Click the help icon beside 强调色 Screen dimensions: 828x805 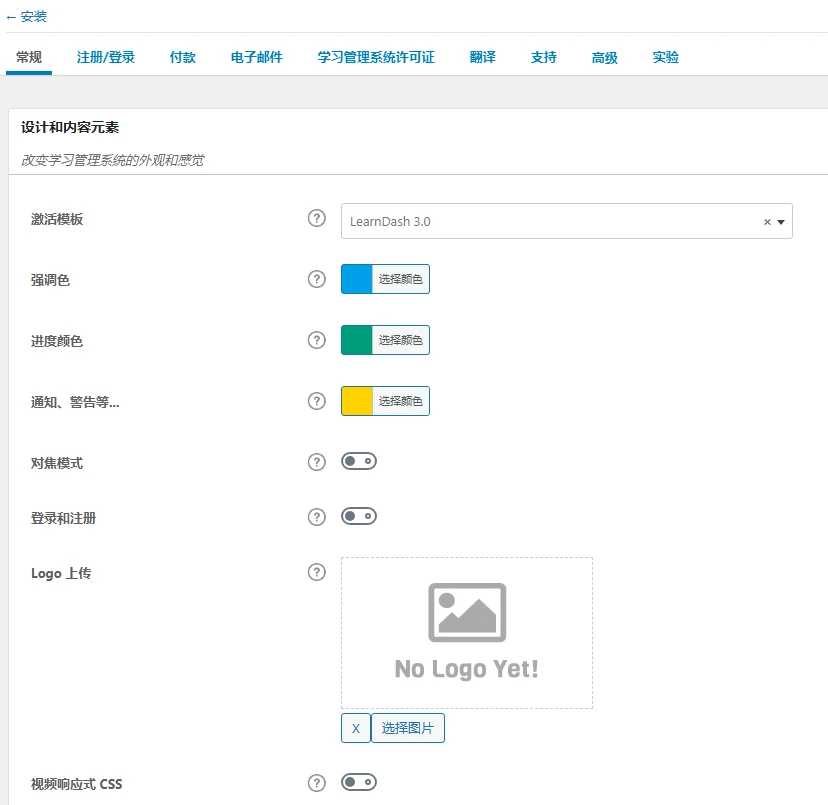(x=317, y=279)
